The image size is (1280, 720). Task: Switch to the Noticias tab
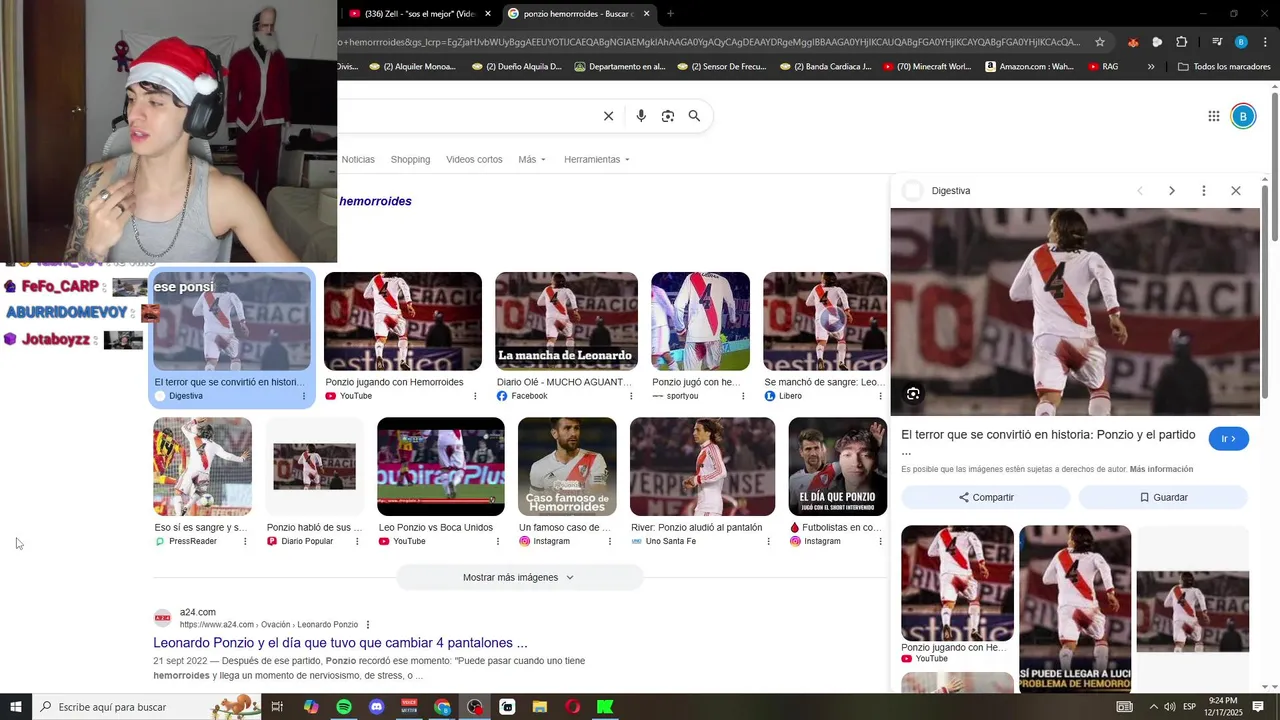(x=358, y=160)
